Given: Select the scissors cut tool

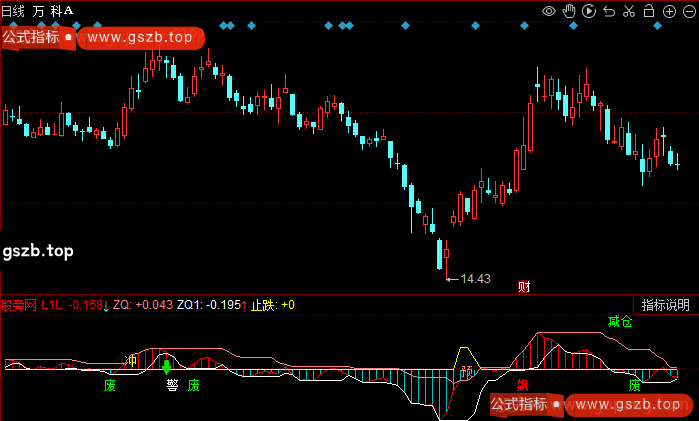Looking at the screenshot, I should coord(628,11).
